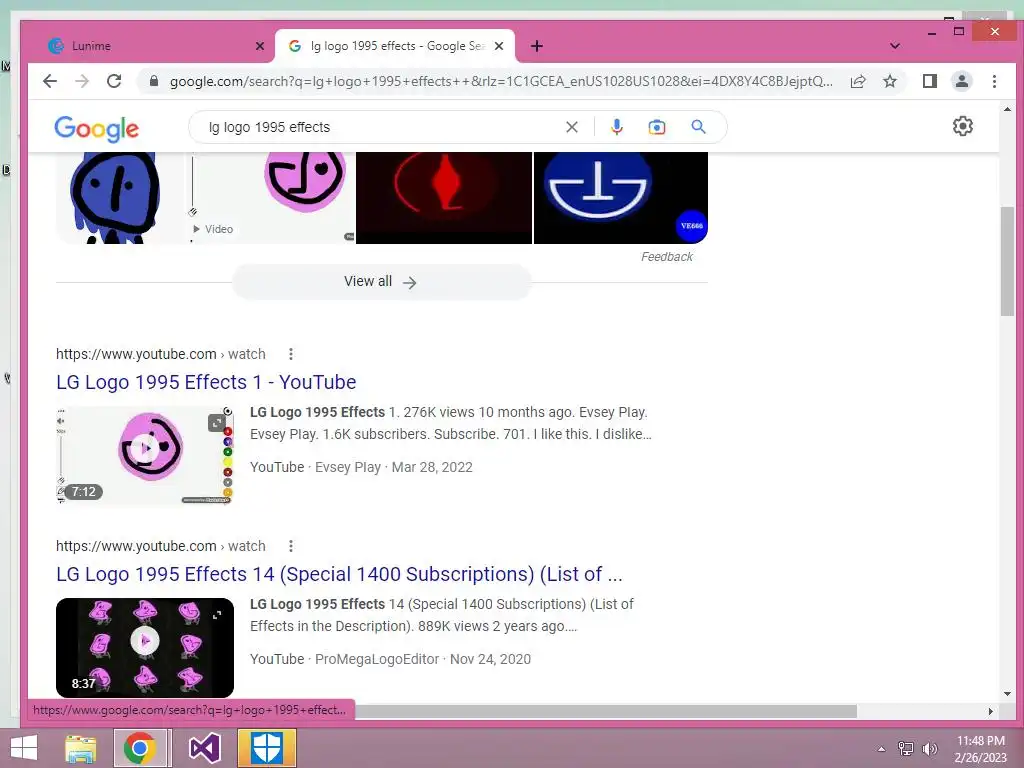
Task: Open the blue VE666 logo thumbnail
Action: (620, 197)
